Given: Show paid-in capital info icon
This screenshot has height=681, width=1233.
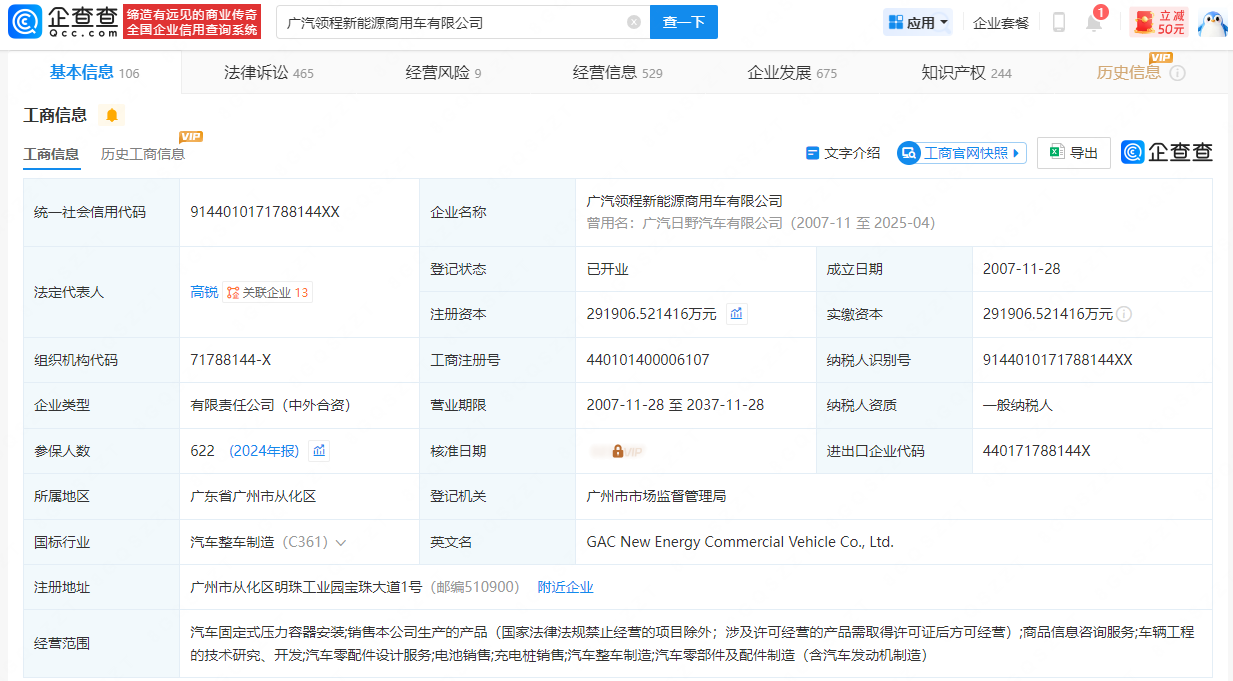Looking at the screenshot, I should 1124,314.
